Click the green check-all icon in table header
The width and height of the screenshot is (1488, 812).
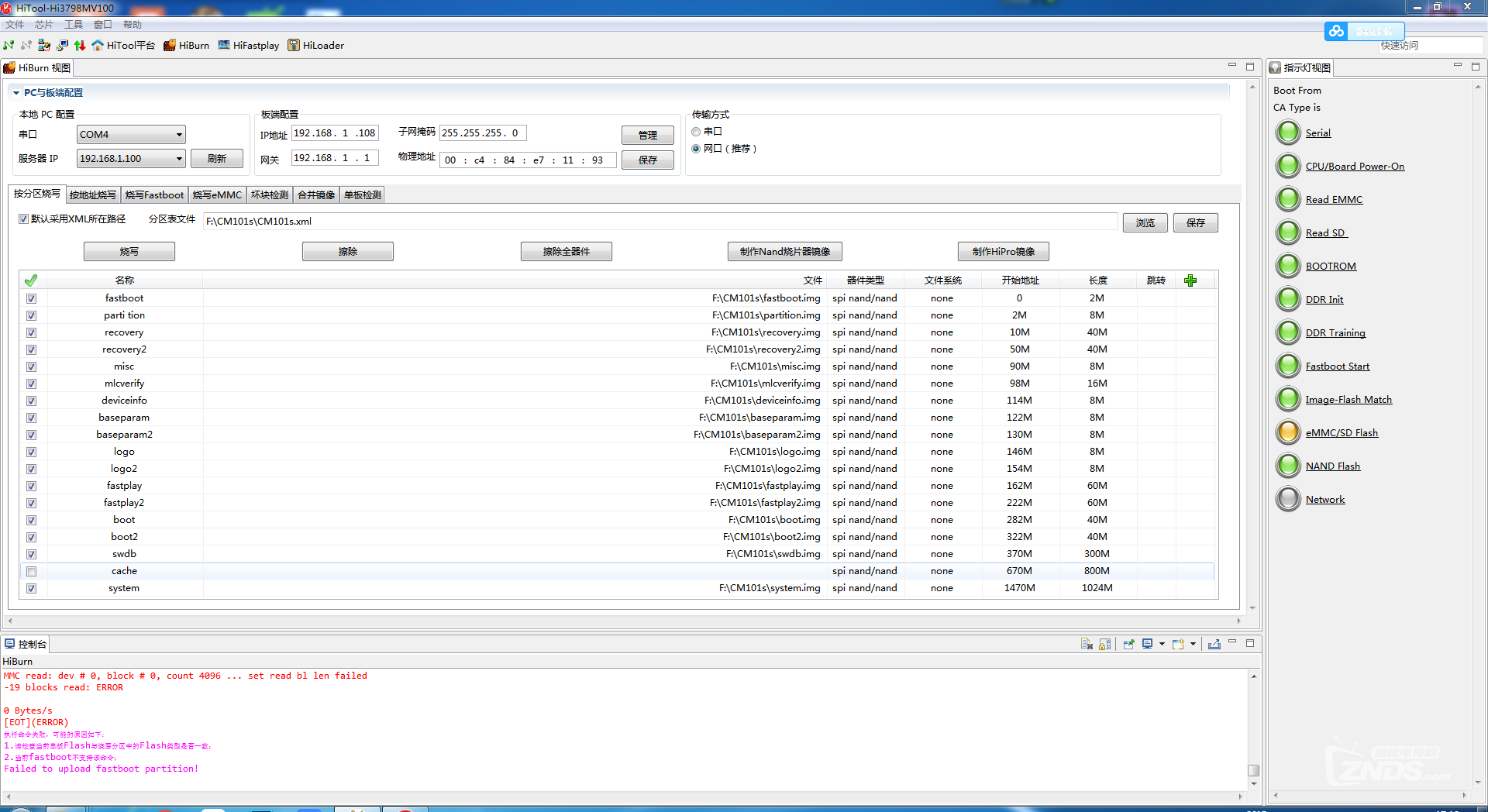31,280
